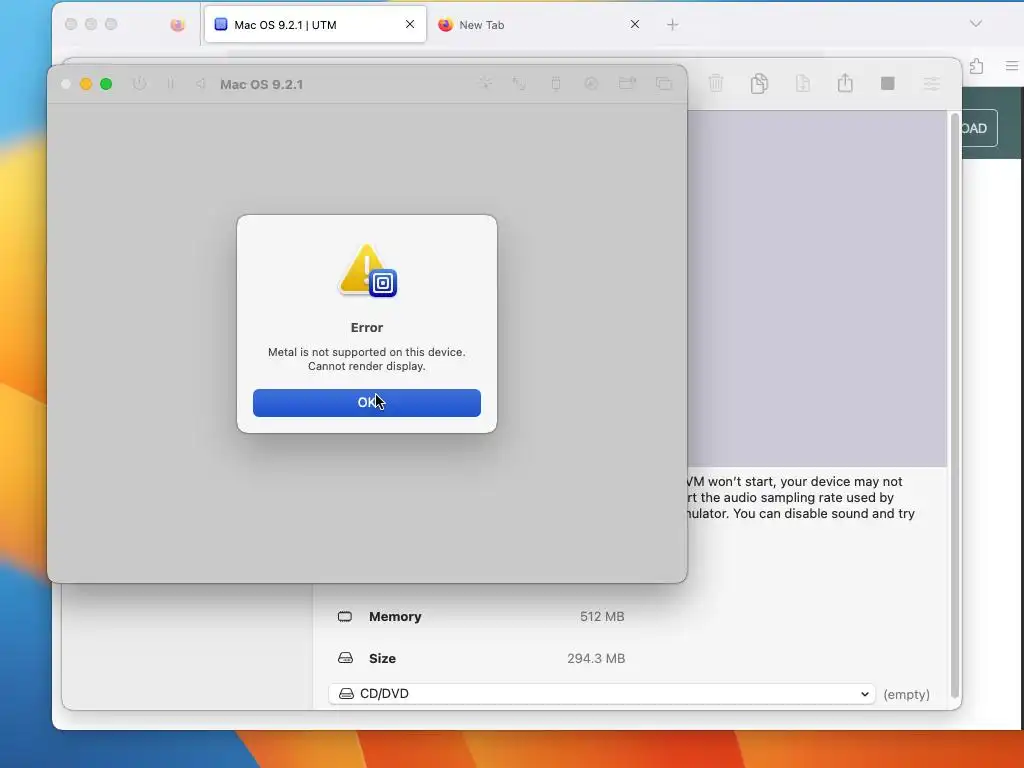Click the 512 MB memory value
The width and height of the screenshot is (1024, 768).
(x=602, y=616)
